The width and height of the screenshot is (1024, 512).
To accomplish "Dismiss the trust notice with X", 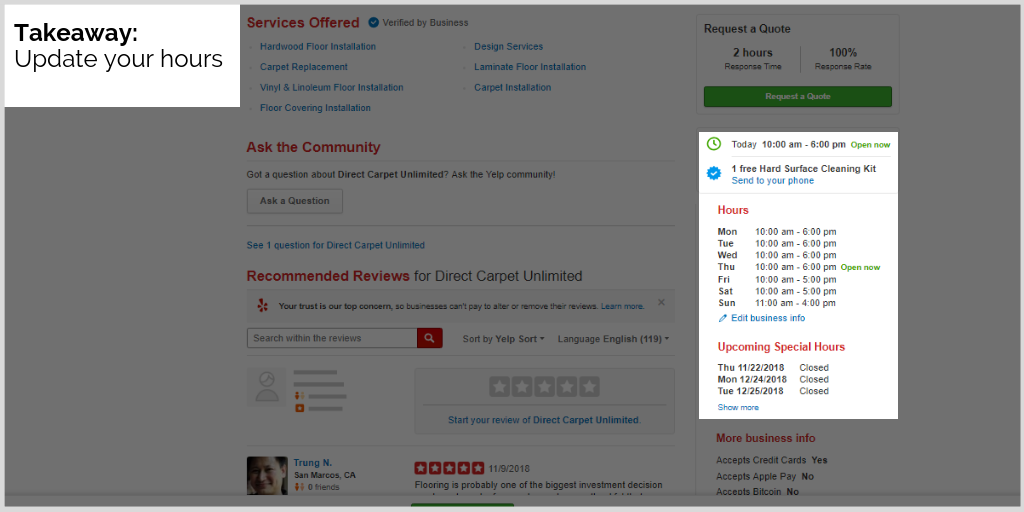I will (x=661, y=302).
